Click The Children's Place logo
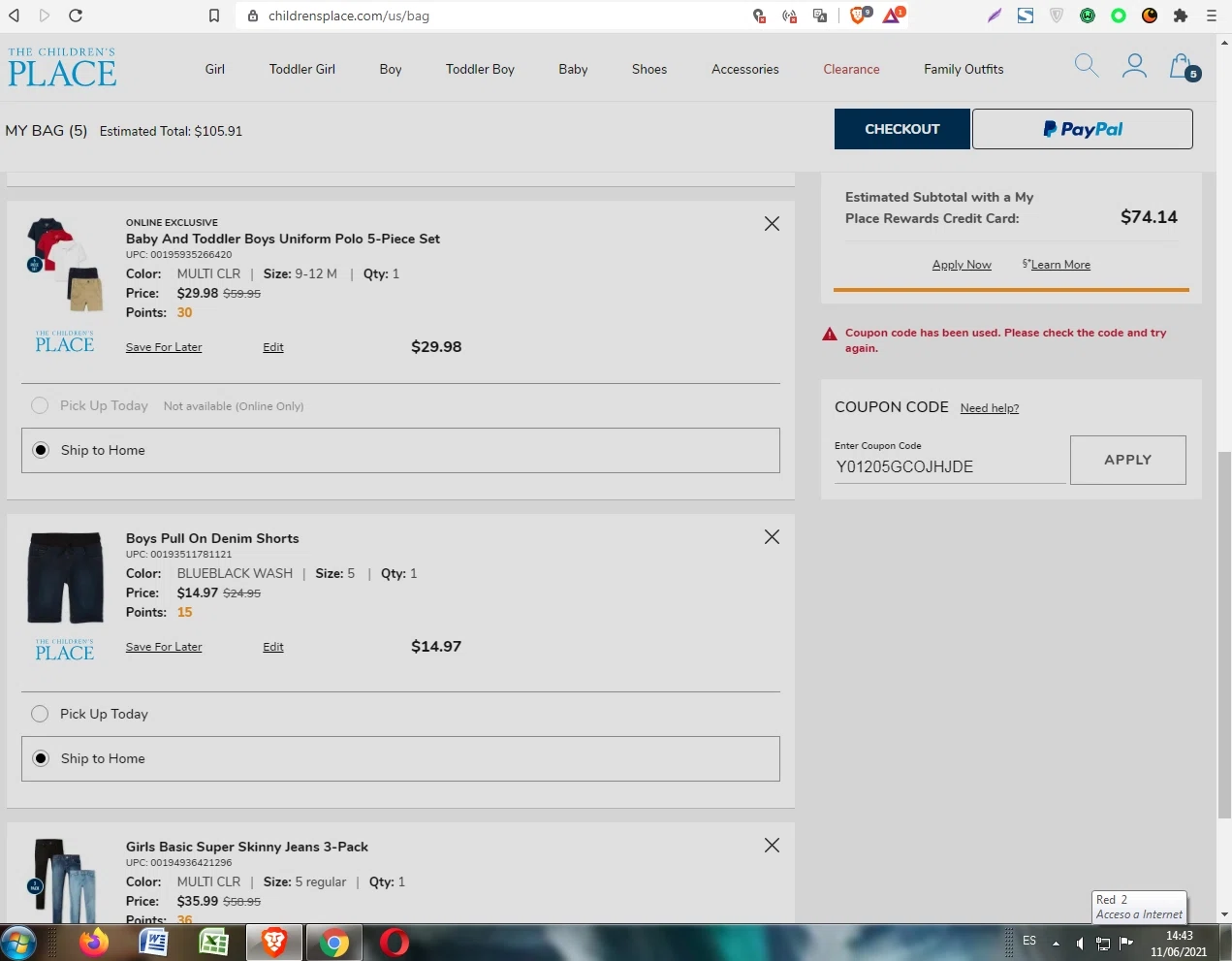1232x961 pixels. pos(62,67)
